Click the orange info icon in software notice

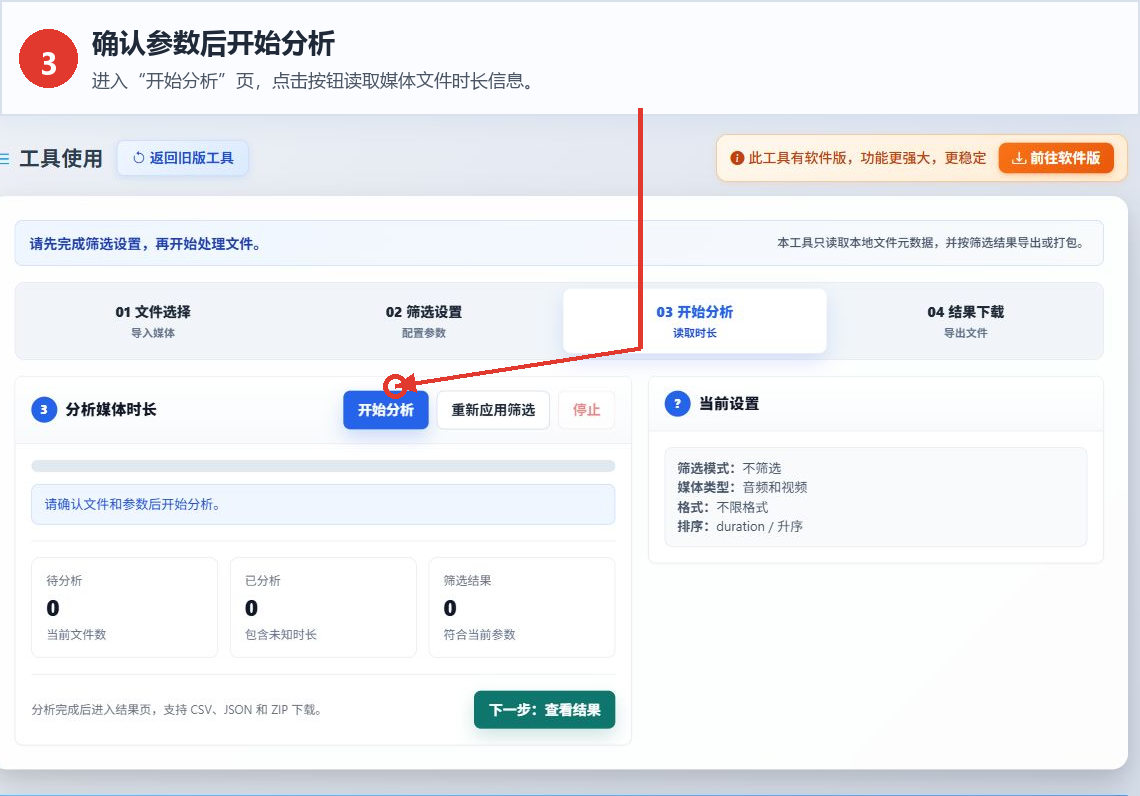(x=736, y=158)
